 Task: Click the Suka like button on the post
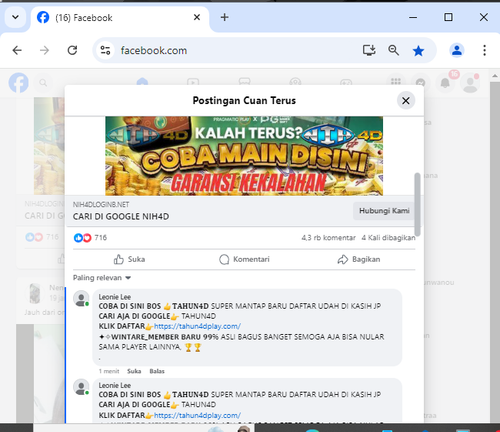point(129,259)
